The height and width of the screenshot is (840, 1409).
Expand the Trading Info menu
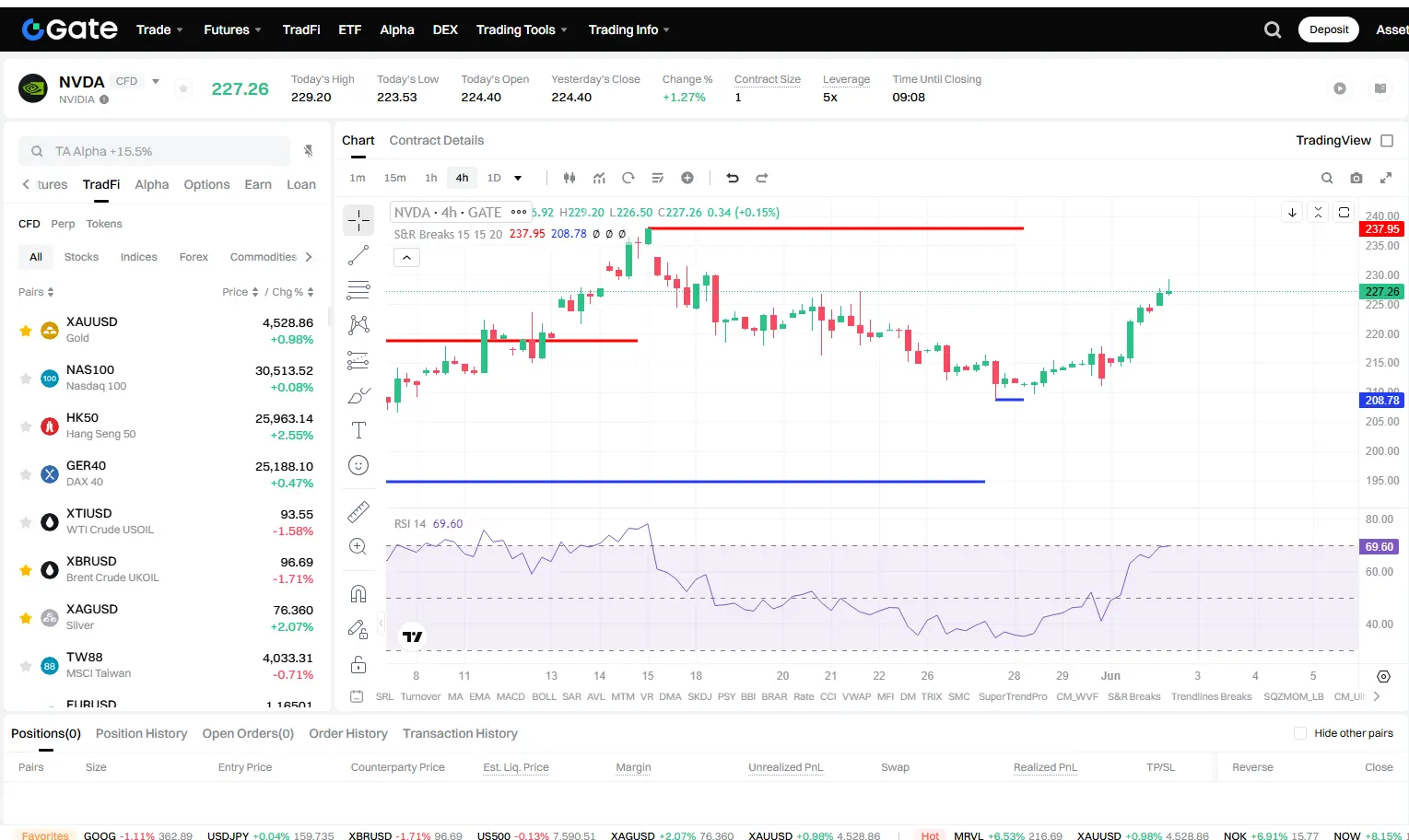(628, 29)
